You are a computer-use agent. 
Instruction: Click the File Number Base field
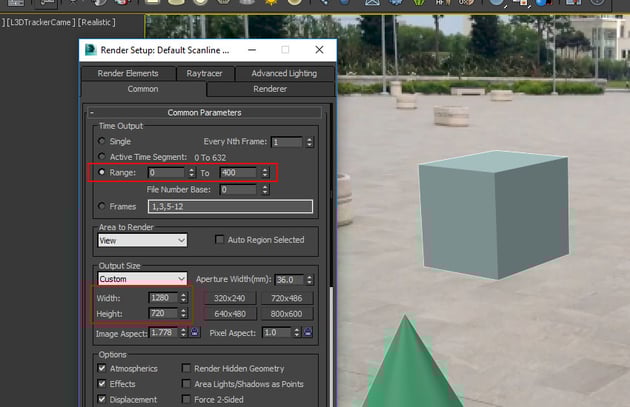click(x=238, y=190)
